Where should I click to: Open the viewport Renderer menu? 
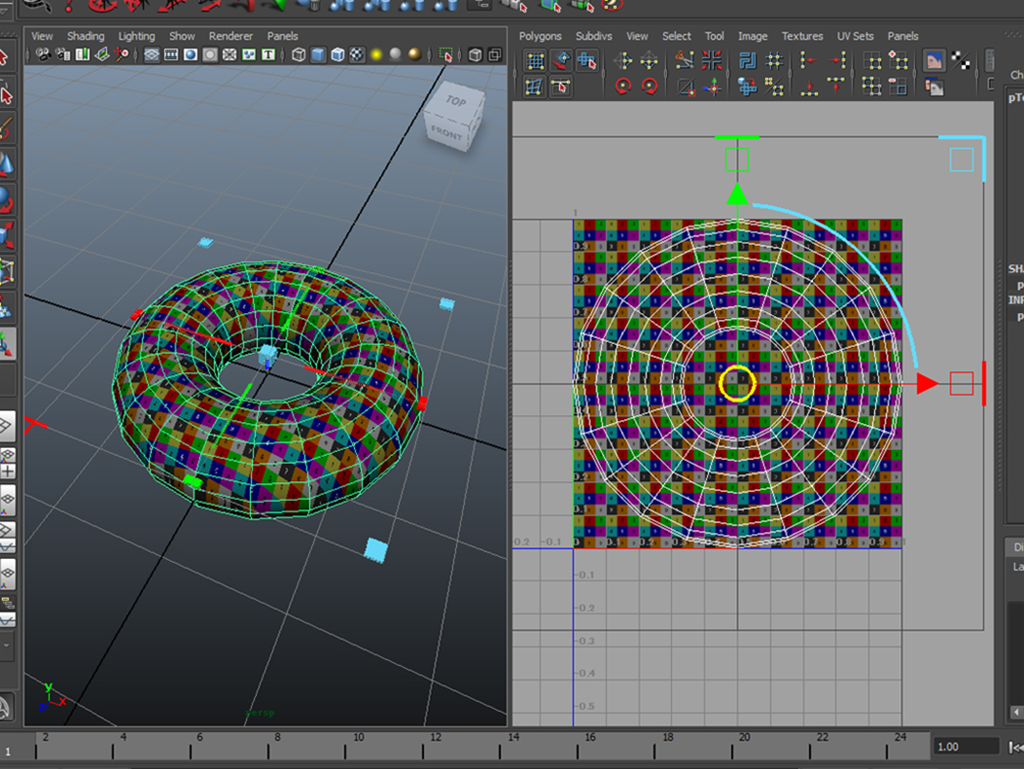[x=231, y=36]
